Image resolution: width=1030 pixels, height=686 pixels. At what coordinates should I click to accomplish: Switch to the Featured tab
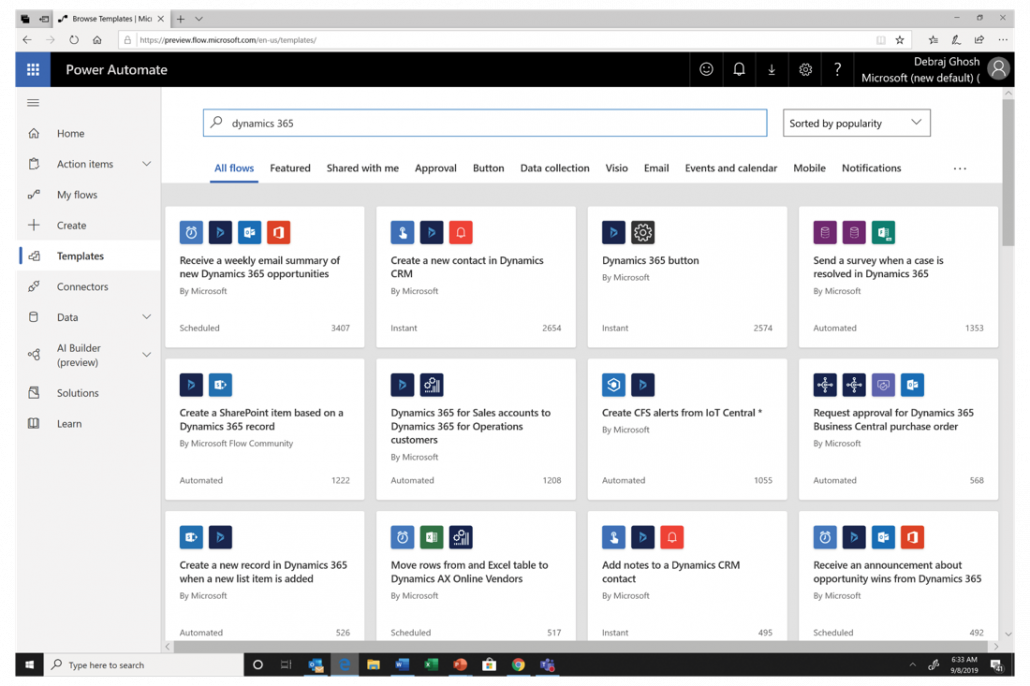[x=290, y=168]
